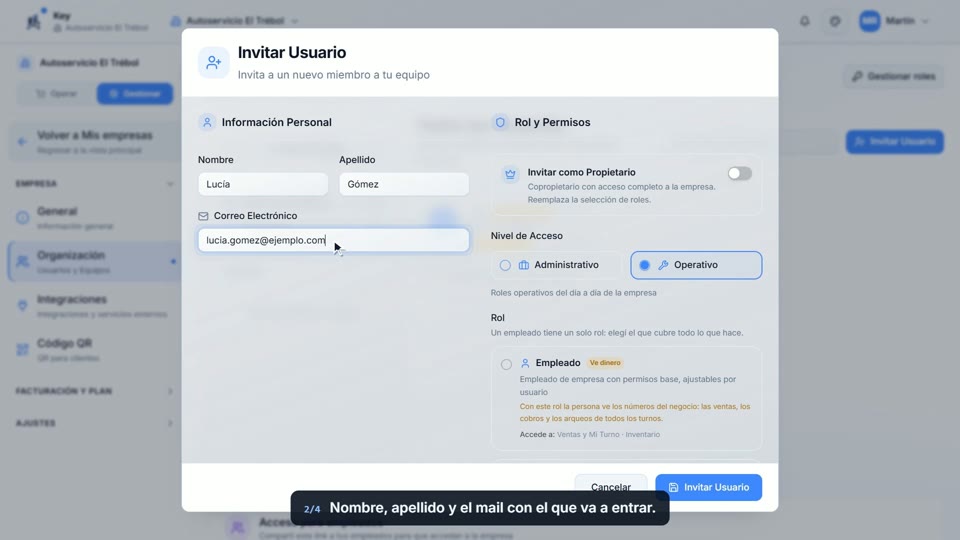Click the envelope icon next to Correo Electrónico
960x540 pixels.
[203, 216]
